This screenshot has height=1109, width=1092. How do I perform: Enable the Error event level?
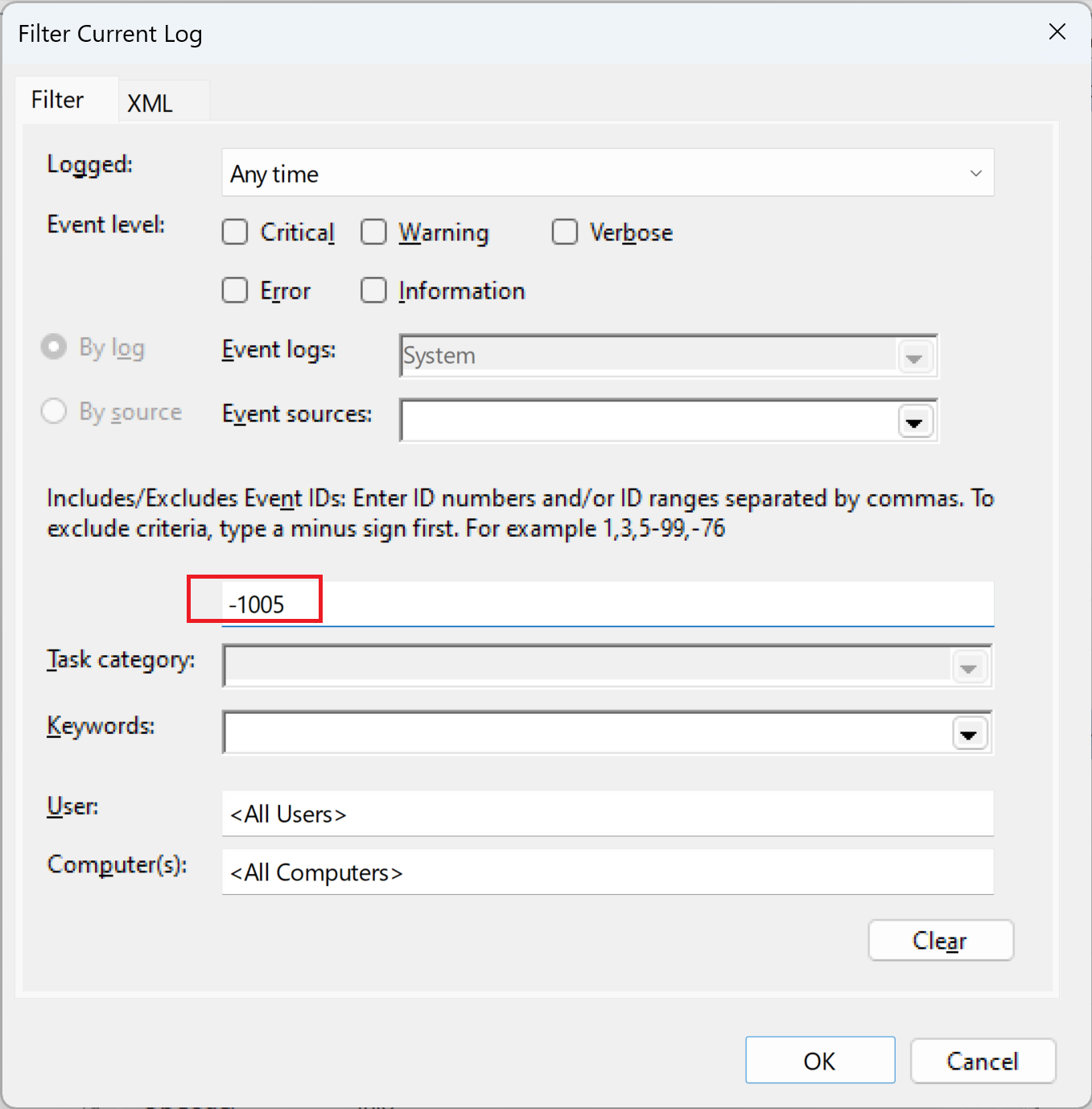tap(235, 291)
